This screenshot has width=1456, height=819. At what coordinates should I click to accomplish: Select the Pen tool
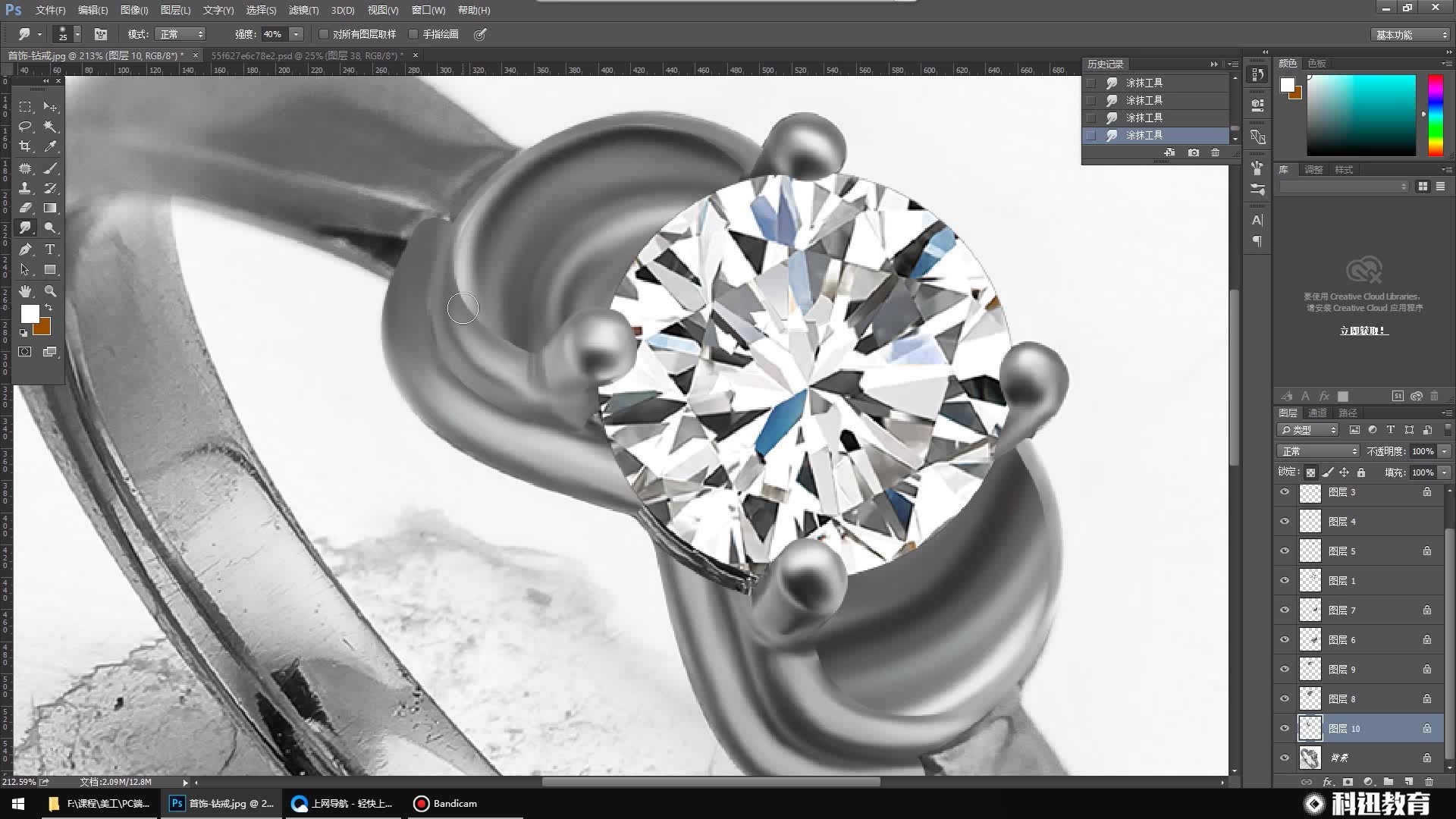(x=25, y=249)
